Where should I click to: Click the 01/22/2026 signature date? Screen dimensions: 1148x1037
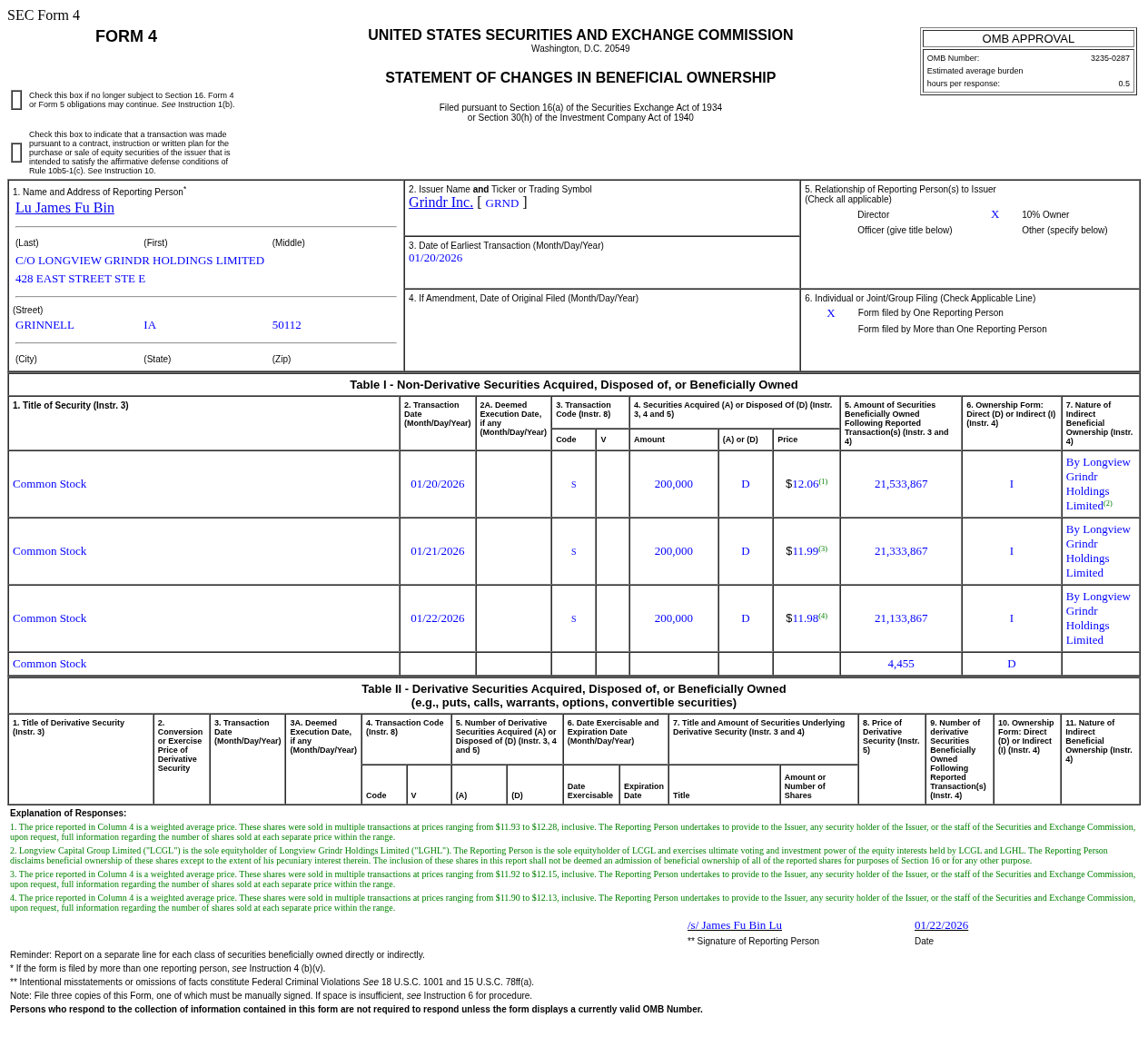coord(941,925)
